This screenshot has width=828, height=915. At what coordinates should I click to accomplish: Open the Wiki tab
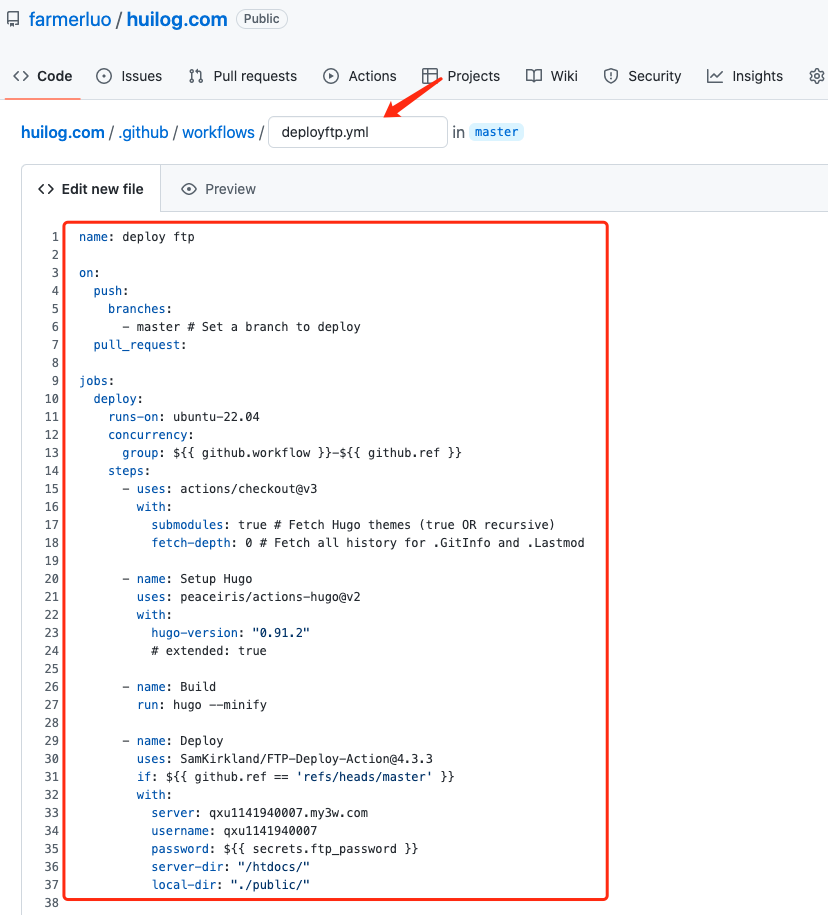564,76
